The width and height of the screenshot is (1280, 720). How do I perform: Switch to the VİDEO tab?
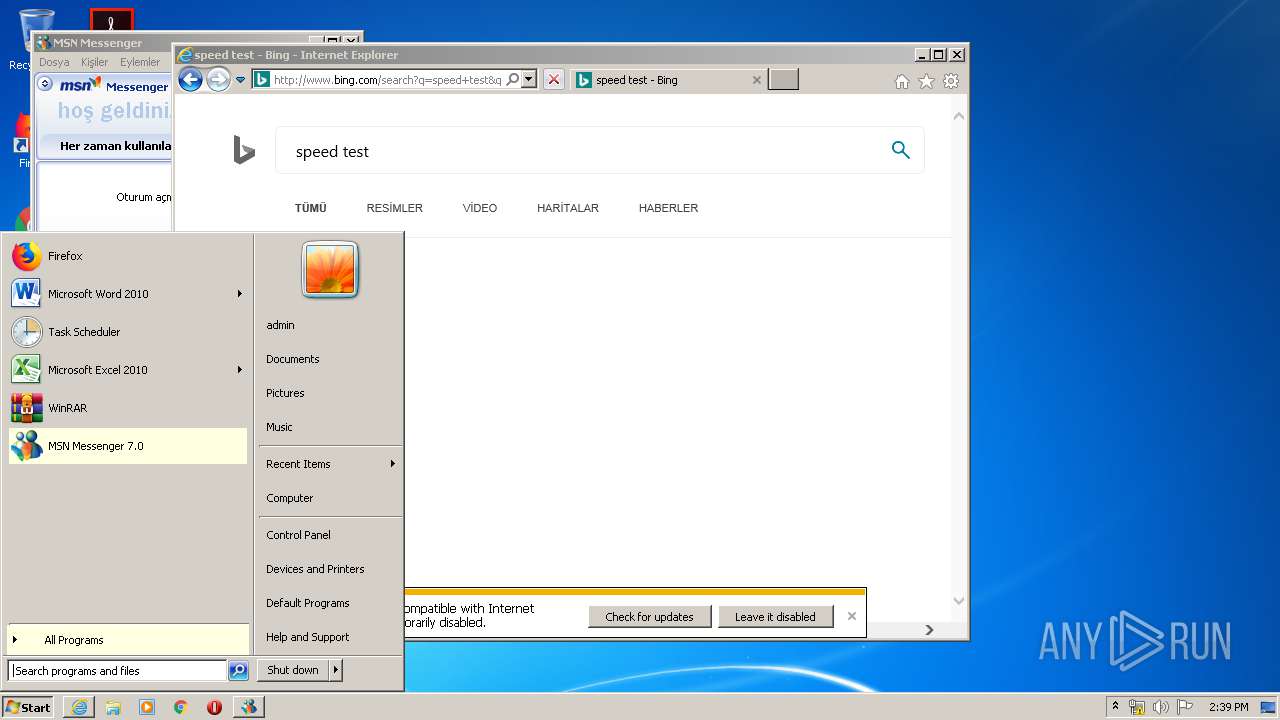[x=480, y=208]
